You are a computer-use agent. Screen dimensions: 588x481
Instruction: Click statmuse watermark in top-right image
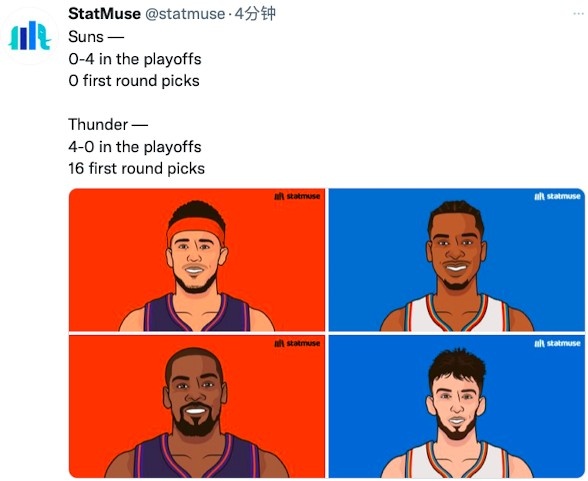click(x=557, y=196)
